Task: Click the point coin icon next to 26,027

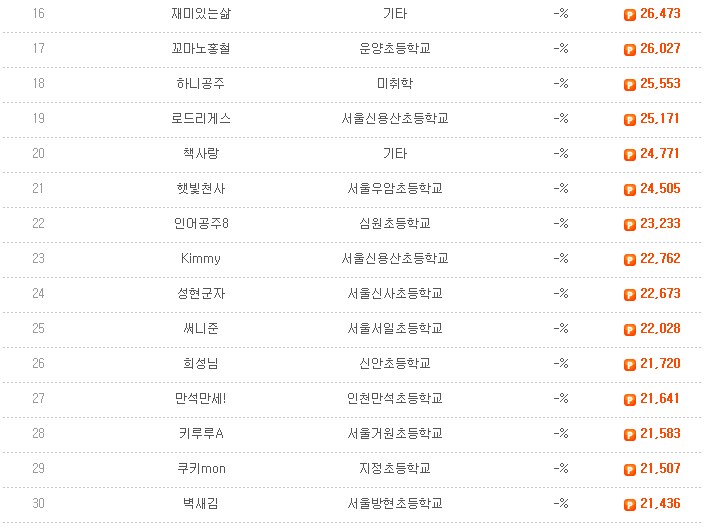Action: pos(629,50)
